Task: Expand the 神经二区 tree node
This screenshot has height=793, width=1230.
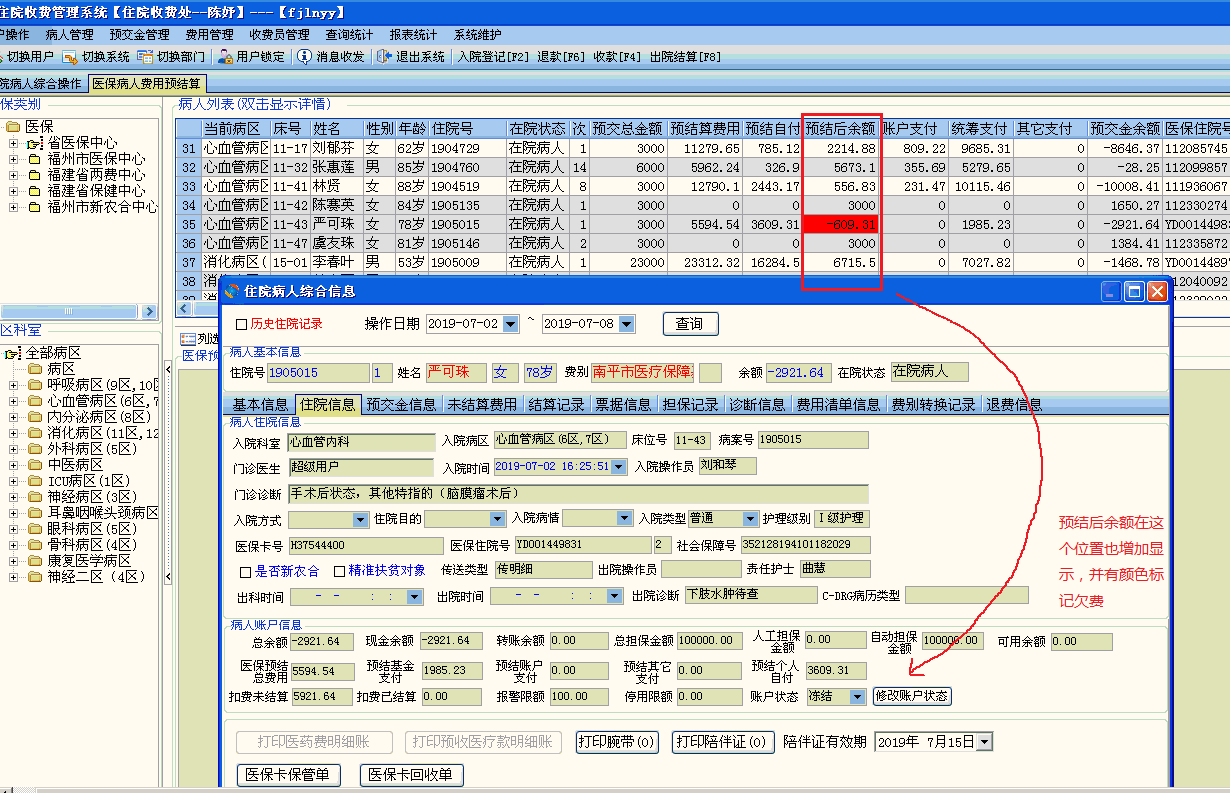Action: click(x=15, y=577)
